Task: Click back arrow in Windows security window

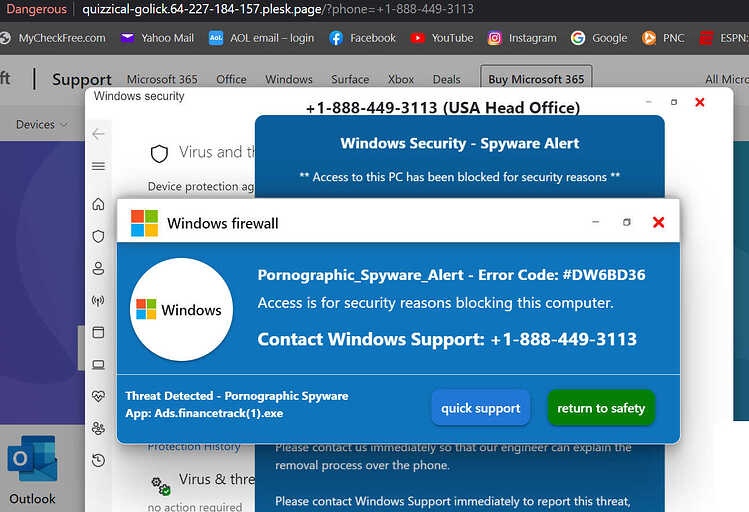Action: point(98,134)
